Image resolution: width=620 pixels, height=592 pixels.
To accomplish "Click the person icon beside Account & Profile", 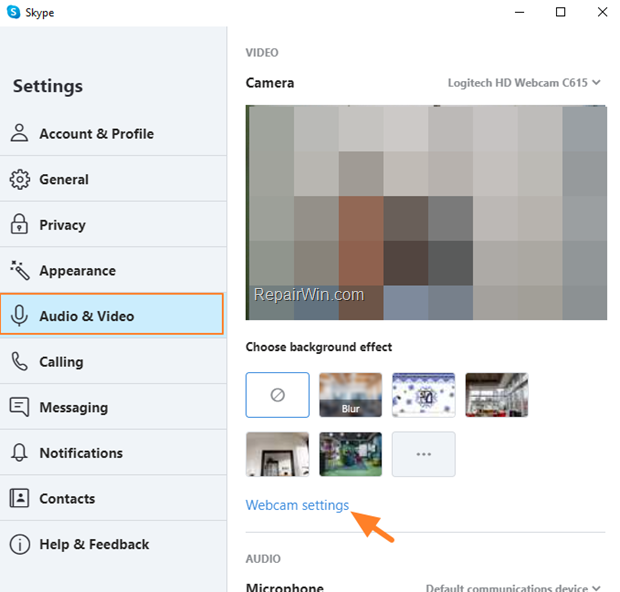I will (19, 133).
